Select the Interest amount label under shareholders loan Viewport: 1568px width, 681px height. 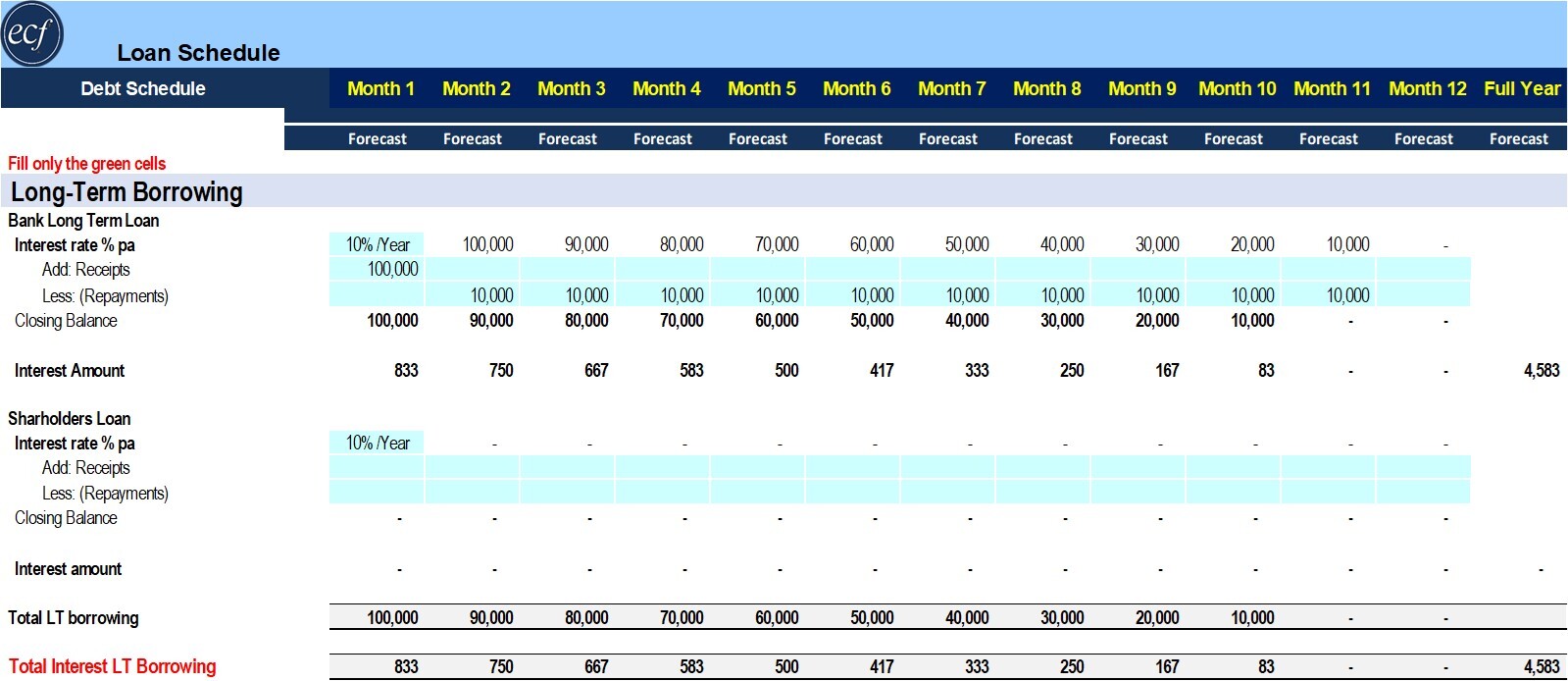pyautogui.click(x=68, y=569)
